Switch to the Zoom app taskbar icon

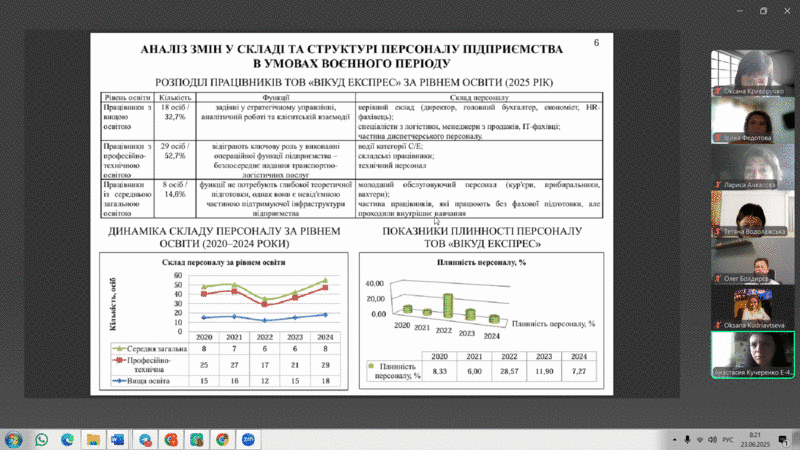[248, 439]
